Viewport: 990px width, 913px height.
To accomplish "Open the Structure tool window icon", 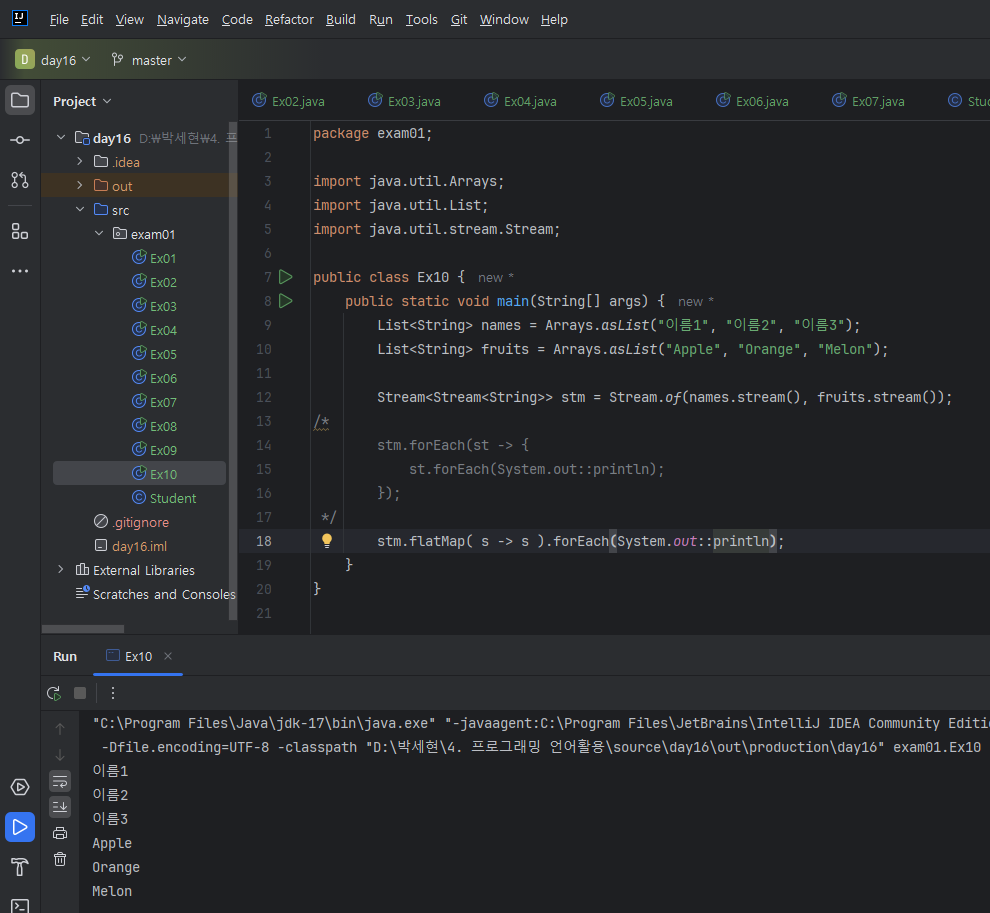I will (20, 232).
